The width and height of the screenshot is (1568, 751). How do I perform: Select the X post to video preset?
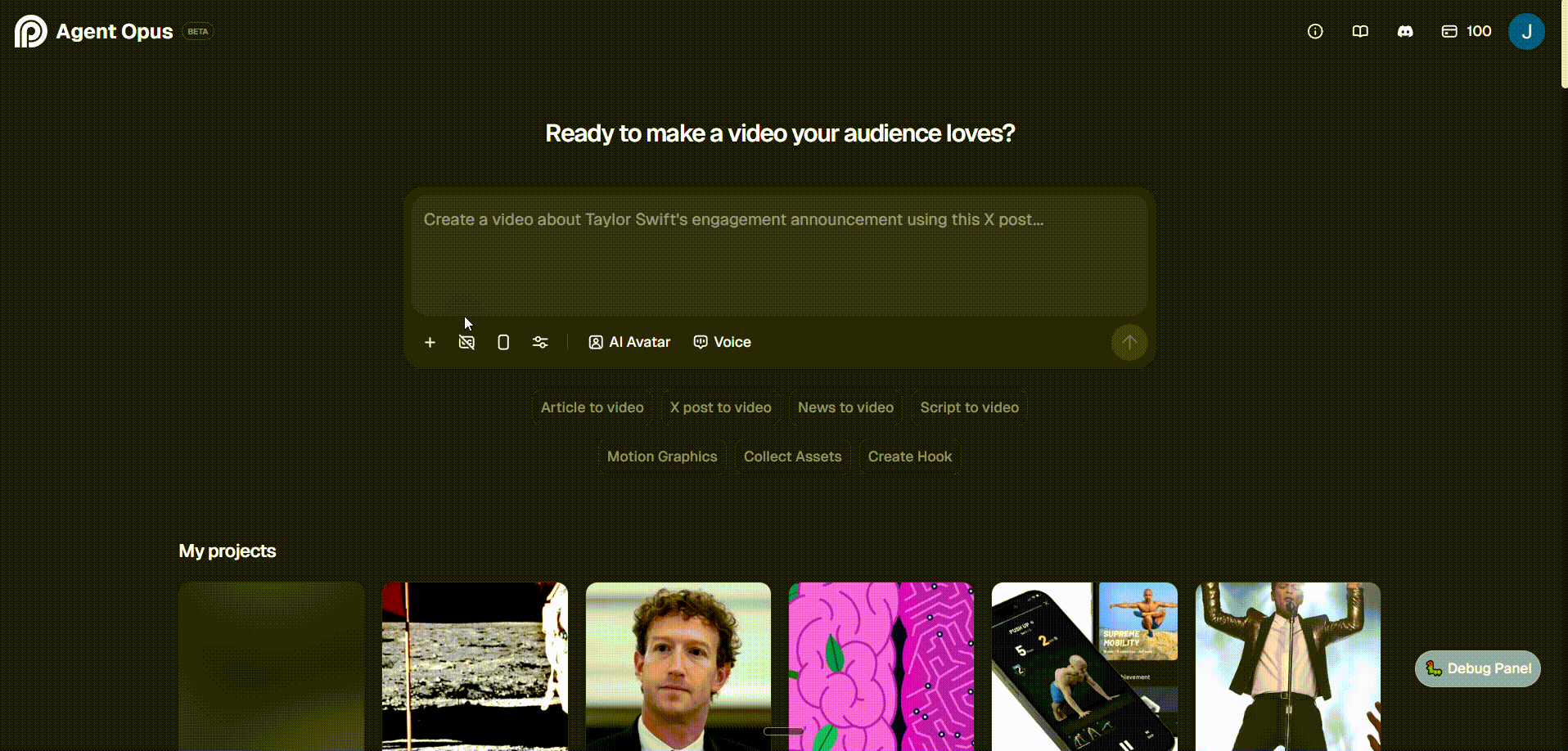721,407
